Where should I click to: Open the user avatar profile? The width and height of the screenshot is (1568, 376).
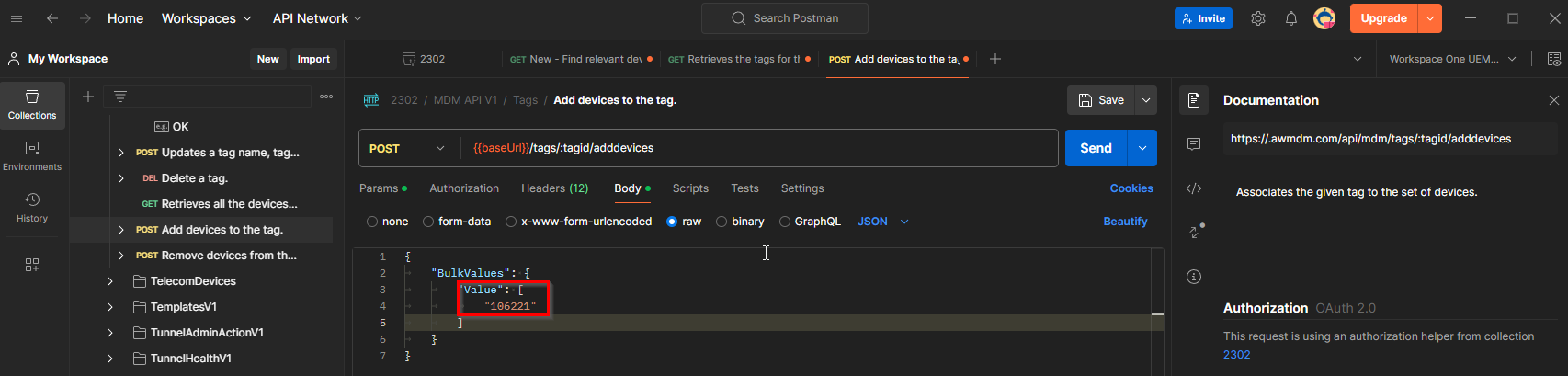point(1324,18)
